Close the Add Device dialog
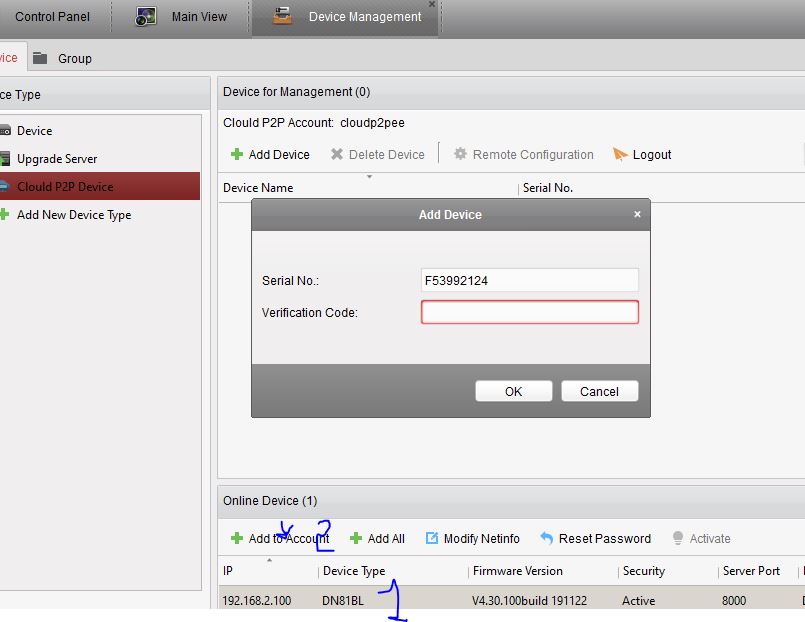 click(x=637, y=214)
